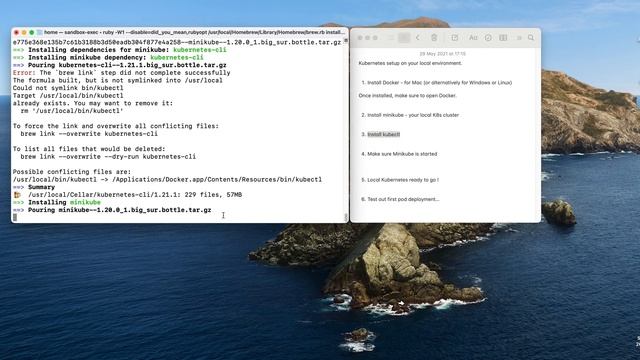
Task: Click the folder proxy icon in Terminal title
Action: coord(40,32)
